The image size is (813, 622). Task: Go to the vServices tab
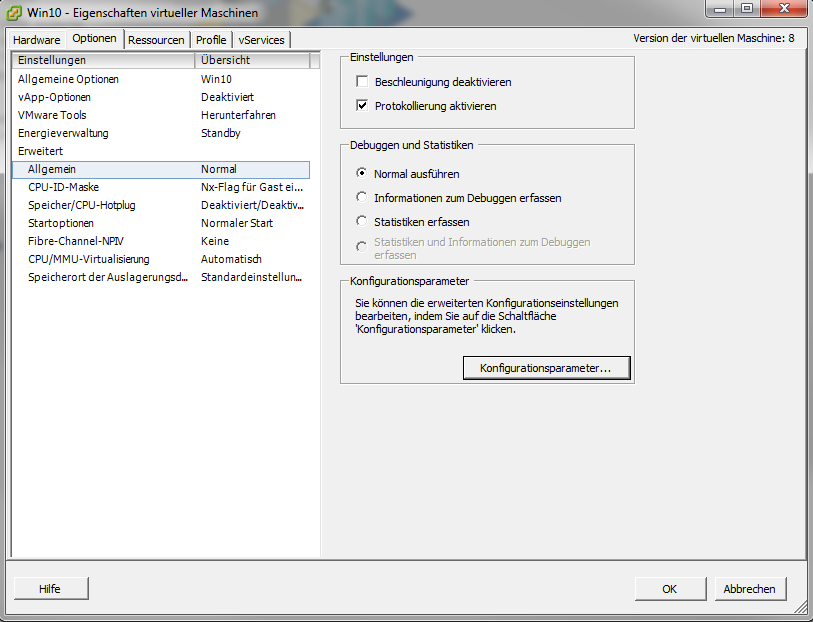click(262, 40)
